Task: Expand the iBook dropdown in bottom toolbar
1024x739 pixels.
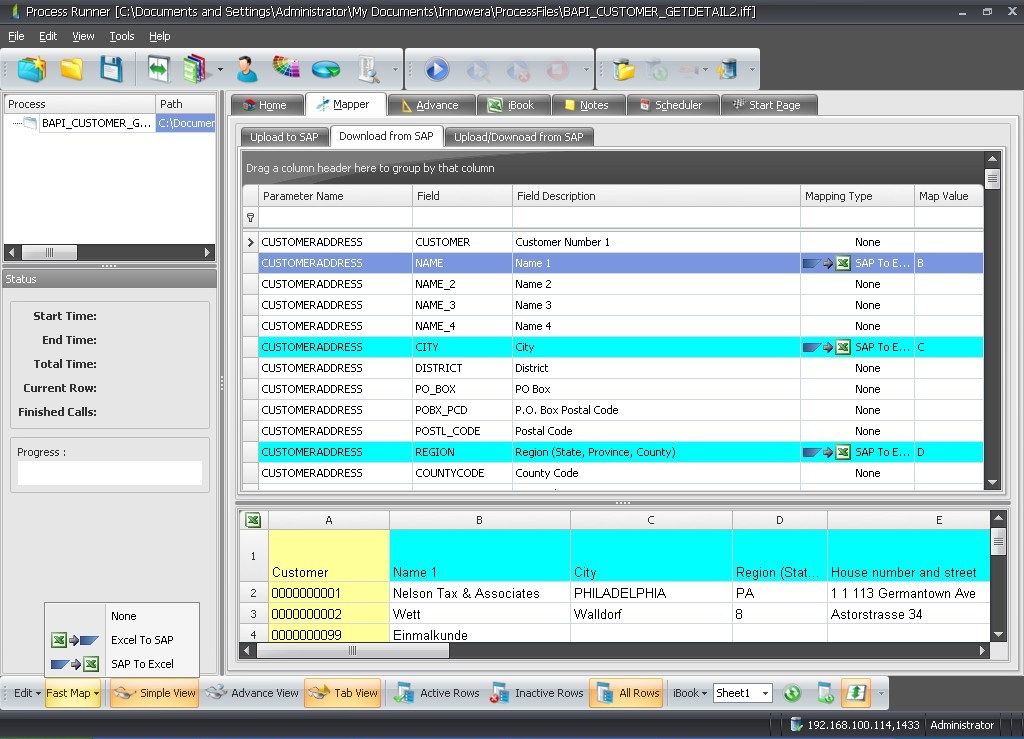Action: 690,693
